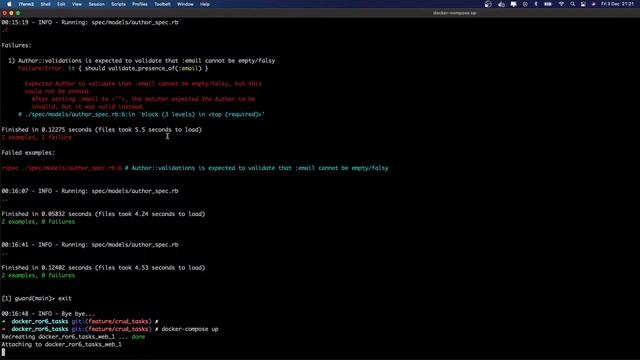Click 'Finished in 0.12275 seconds' line
This screenshot has height=360, width=640.
coord(102,129)
